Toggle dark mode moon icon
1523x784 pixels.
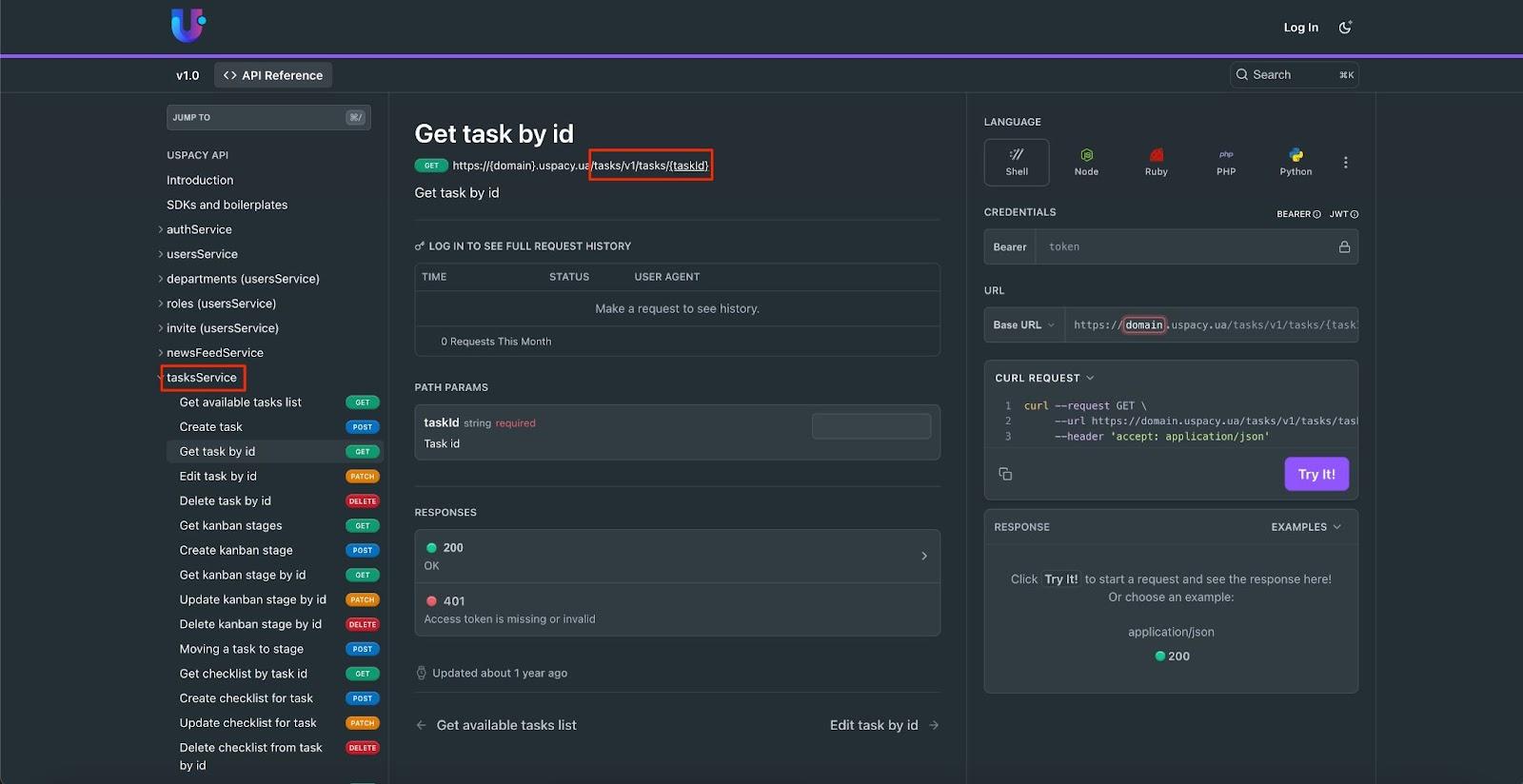click(x=1345, y=28)
